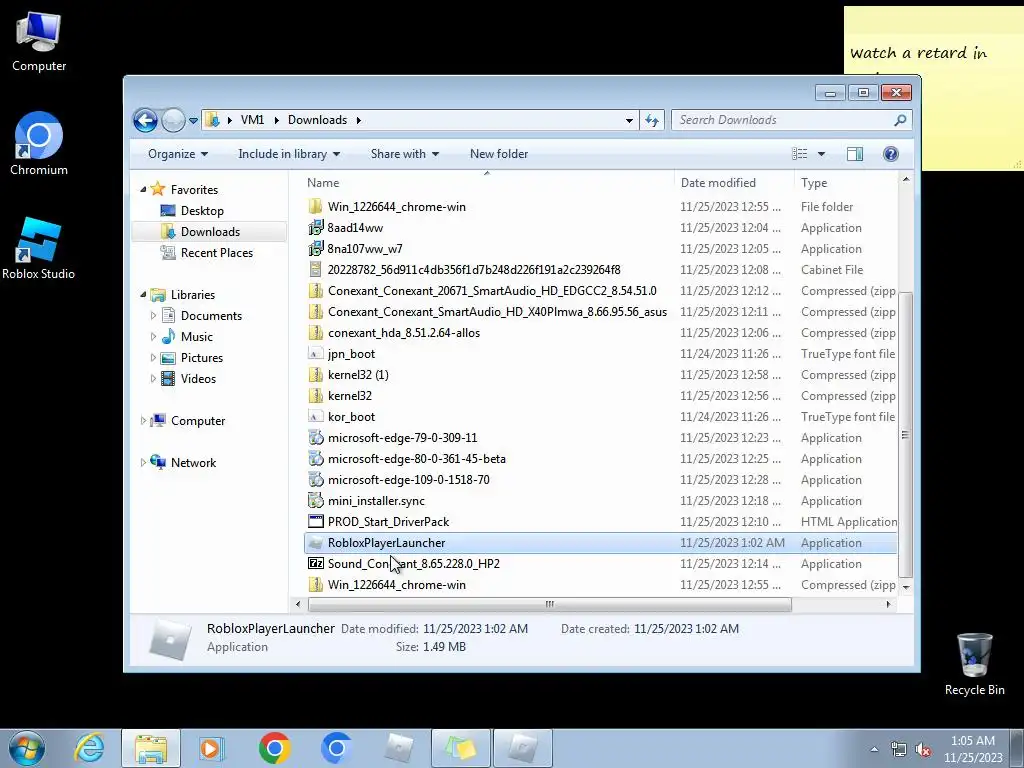
Task: Select Music in Libraries
Action: [197, 337]
